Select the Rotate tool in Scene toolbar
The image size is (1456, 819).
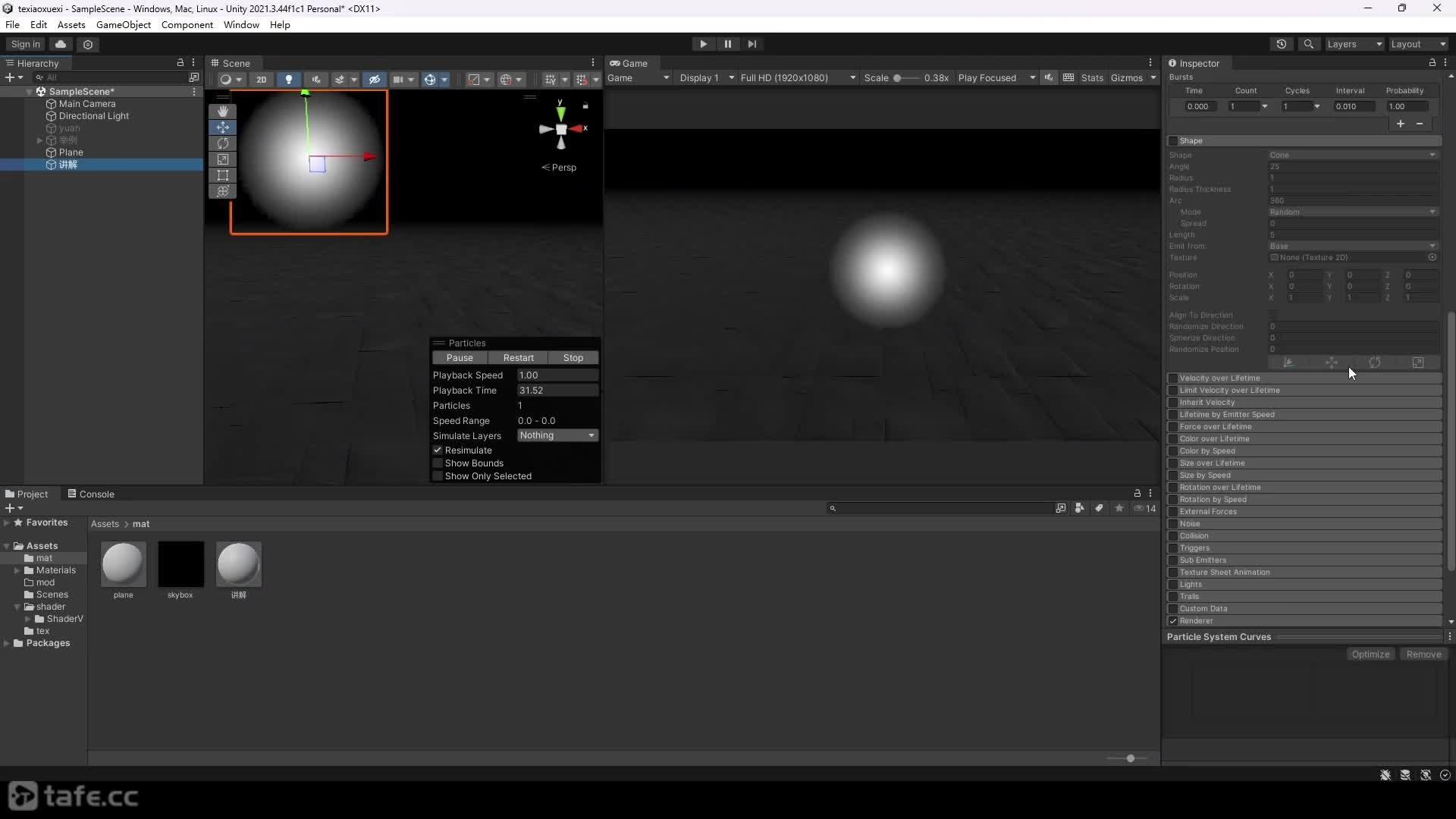pos(222,143)
